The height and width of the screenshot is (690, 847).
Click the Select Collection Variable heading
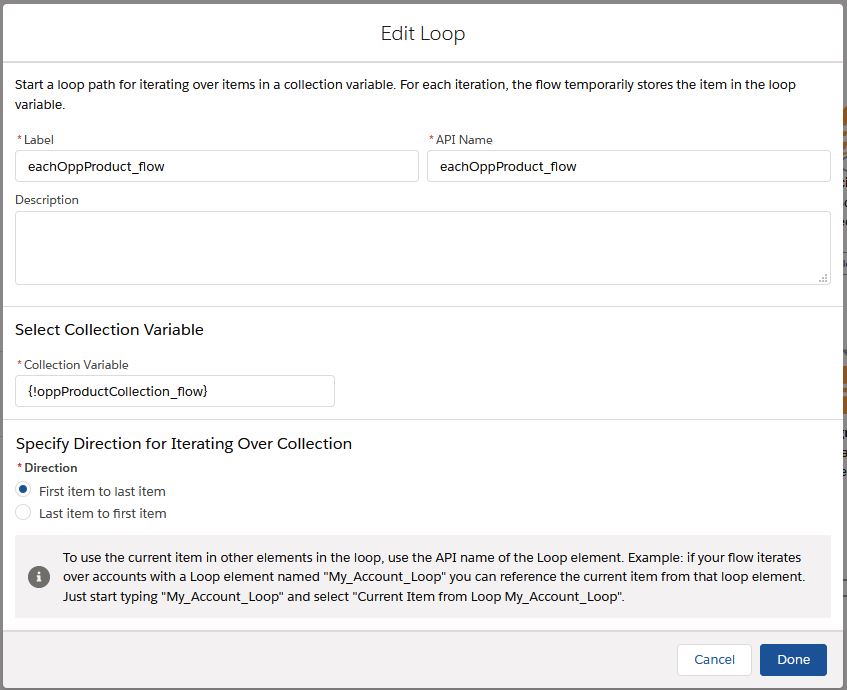[x=109, y=329]
